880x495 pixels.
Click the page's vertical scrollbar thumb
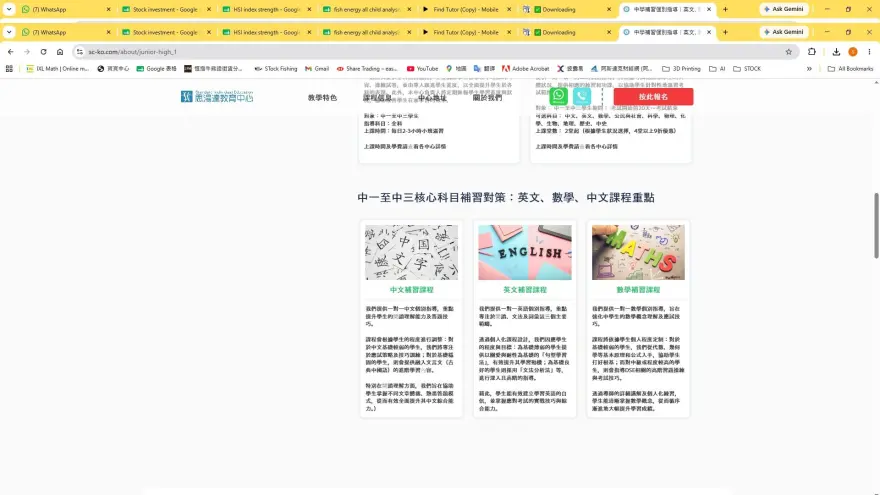876,225
